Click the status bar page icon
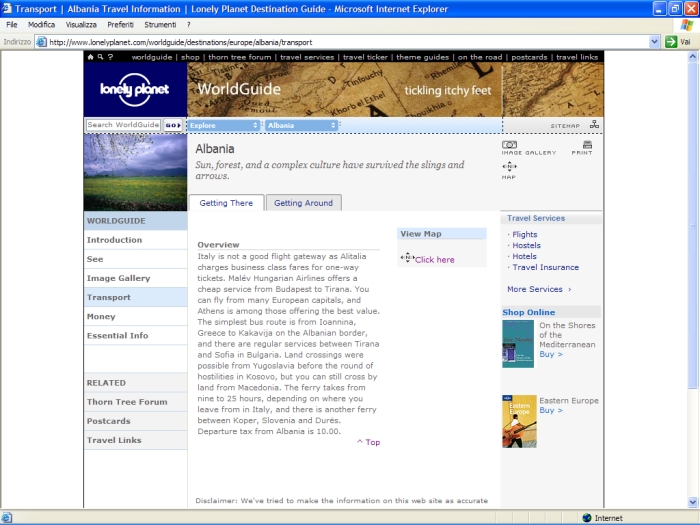The height and width of the screenshot is (525, 700). point(7,518)
